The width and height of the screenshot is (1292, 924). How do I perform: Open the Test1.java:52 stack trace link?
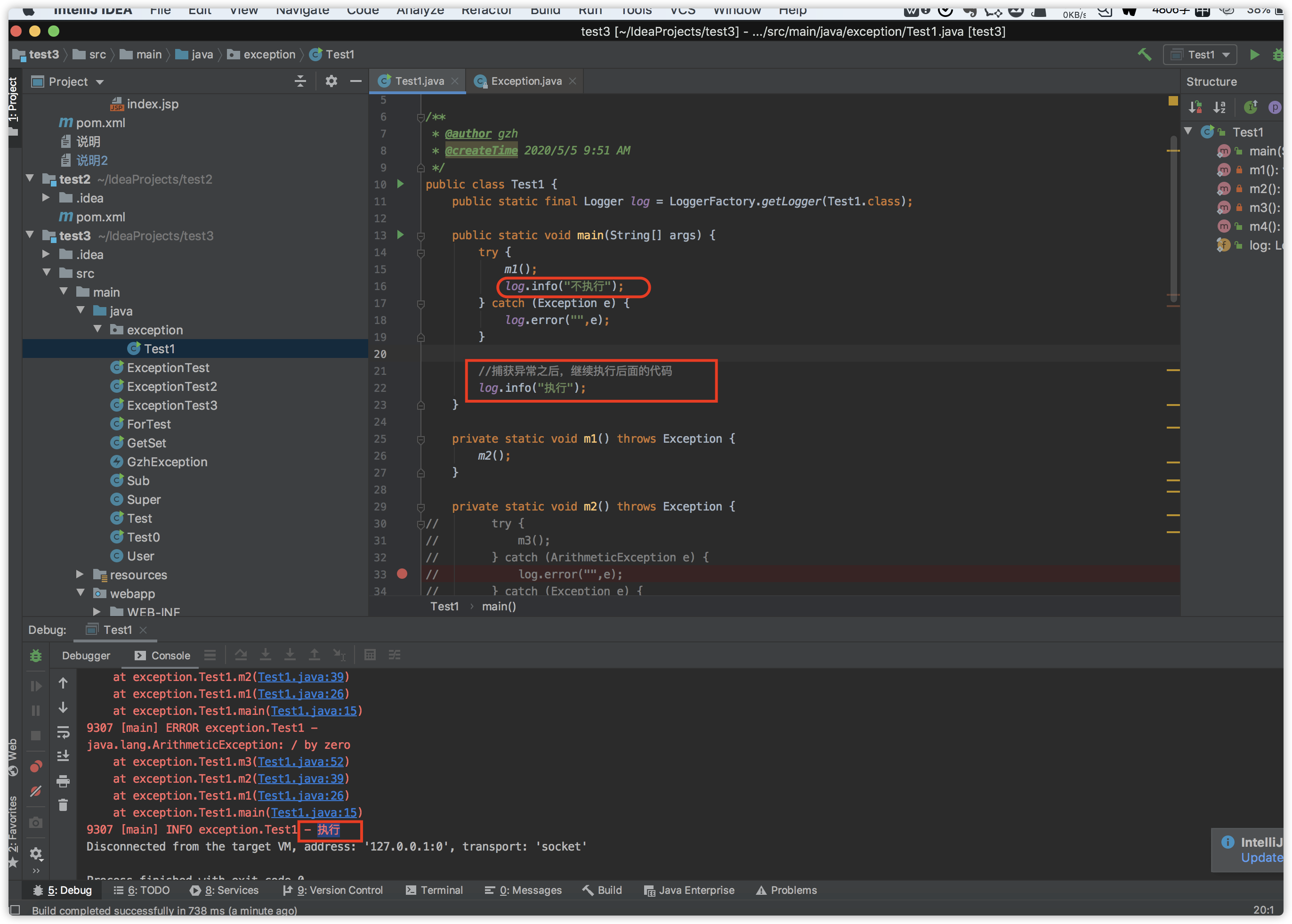[x=300, y=762]
